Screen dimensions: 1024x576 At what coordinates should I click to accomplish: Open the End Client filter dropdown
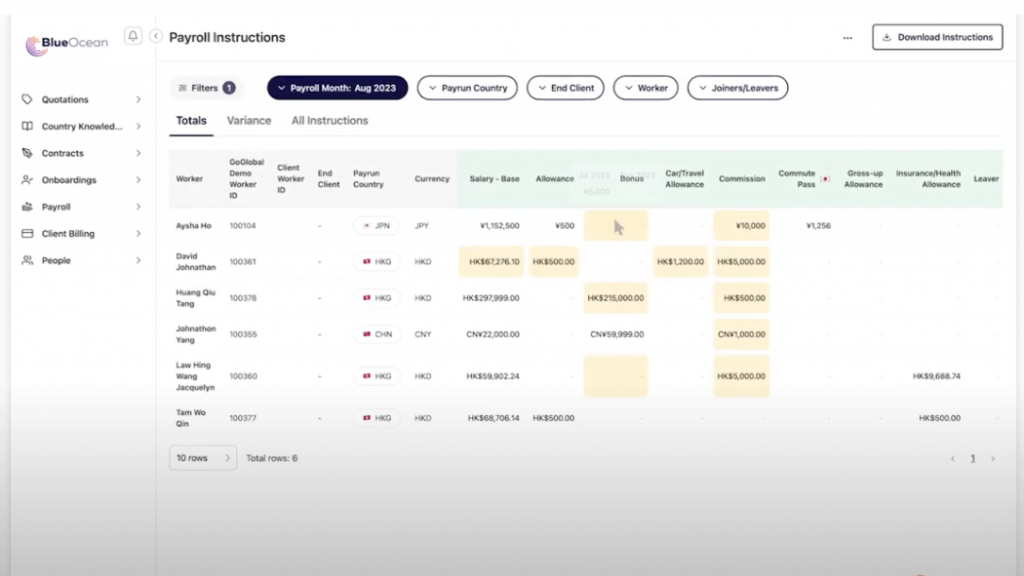[566, 88]
